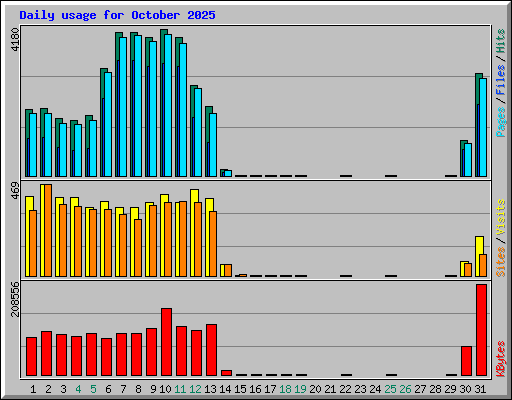Click the red KBytes bar for day 31
512x400 pixels.
point(481,330)
